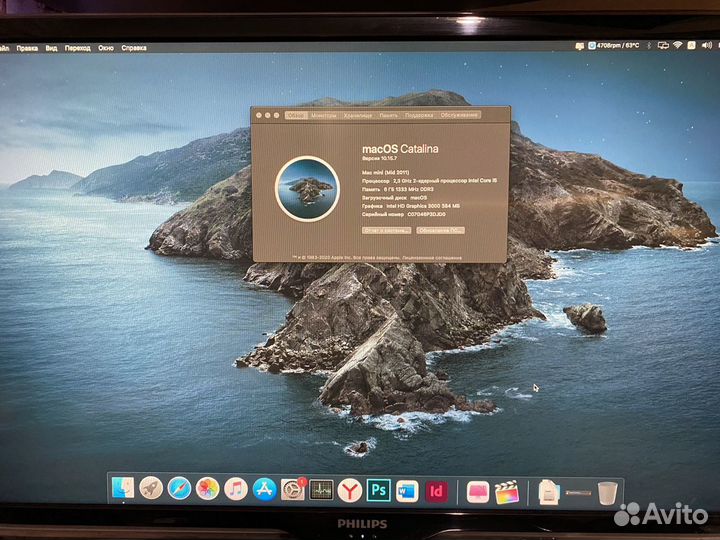Launch Adobe InDesign from the Dock
Viewport: 720px width, 540px height.
click(x=436, y=491)
